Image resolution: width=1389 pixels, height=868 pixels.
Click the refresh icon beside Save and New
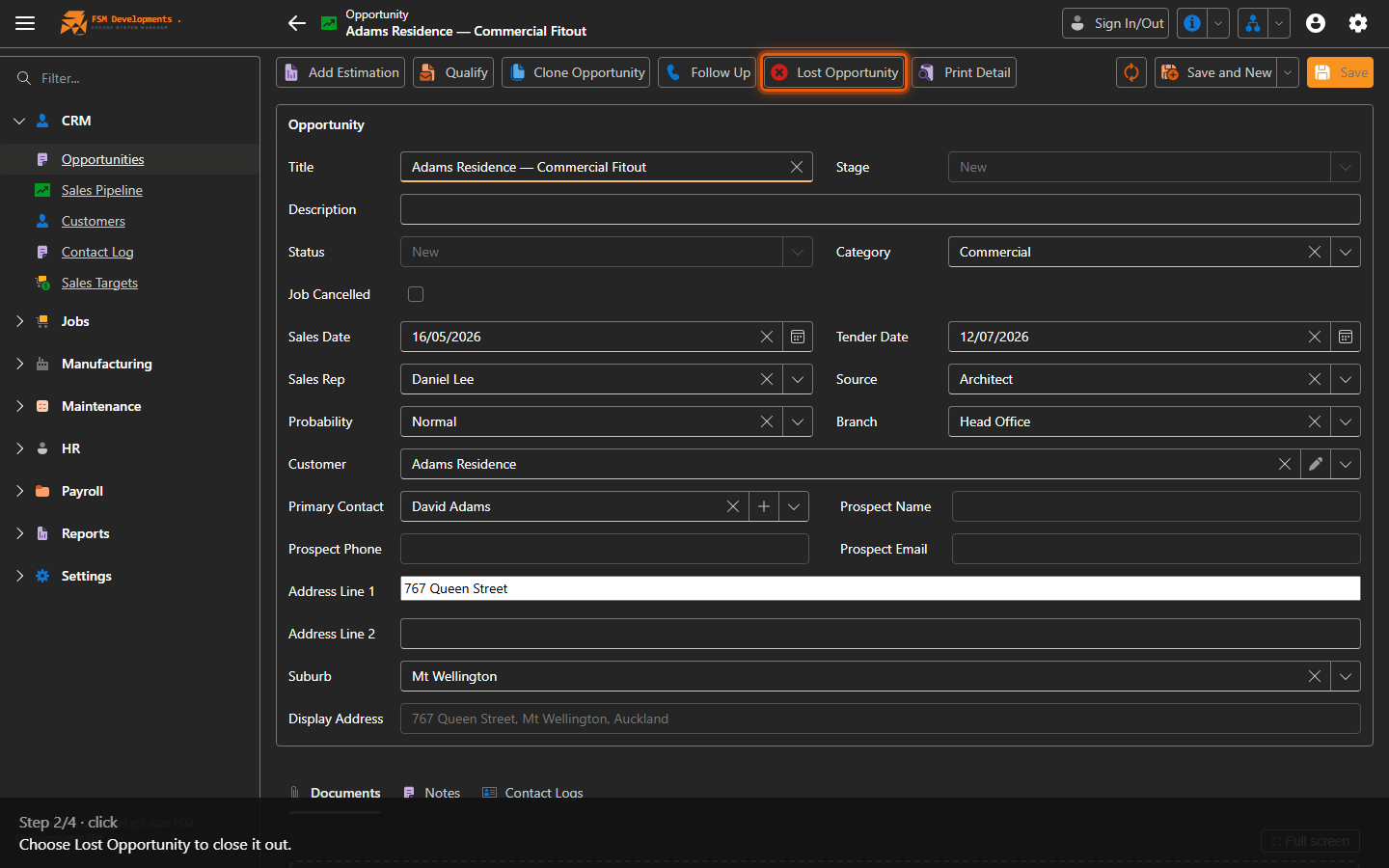click(1131, 72)
